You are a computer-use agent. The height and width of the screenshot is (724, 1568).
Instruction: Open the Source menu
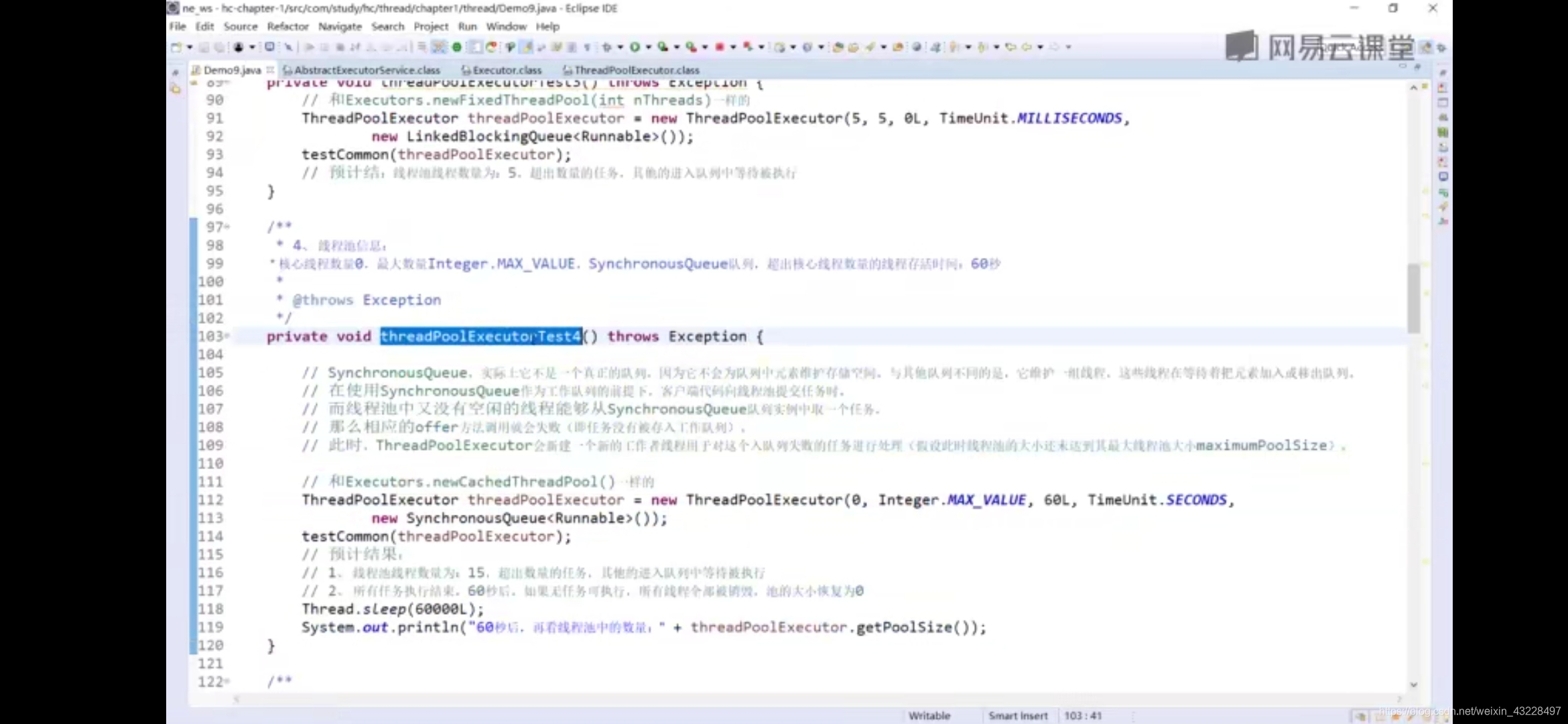241,26
